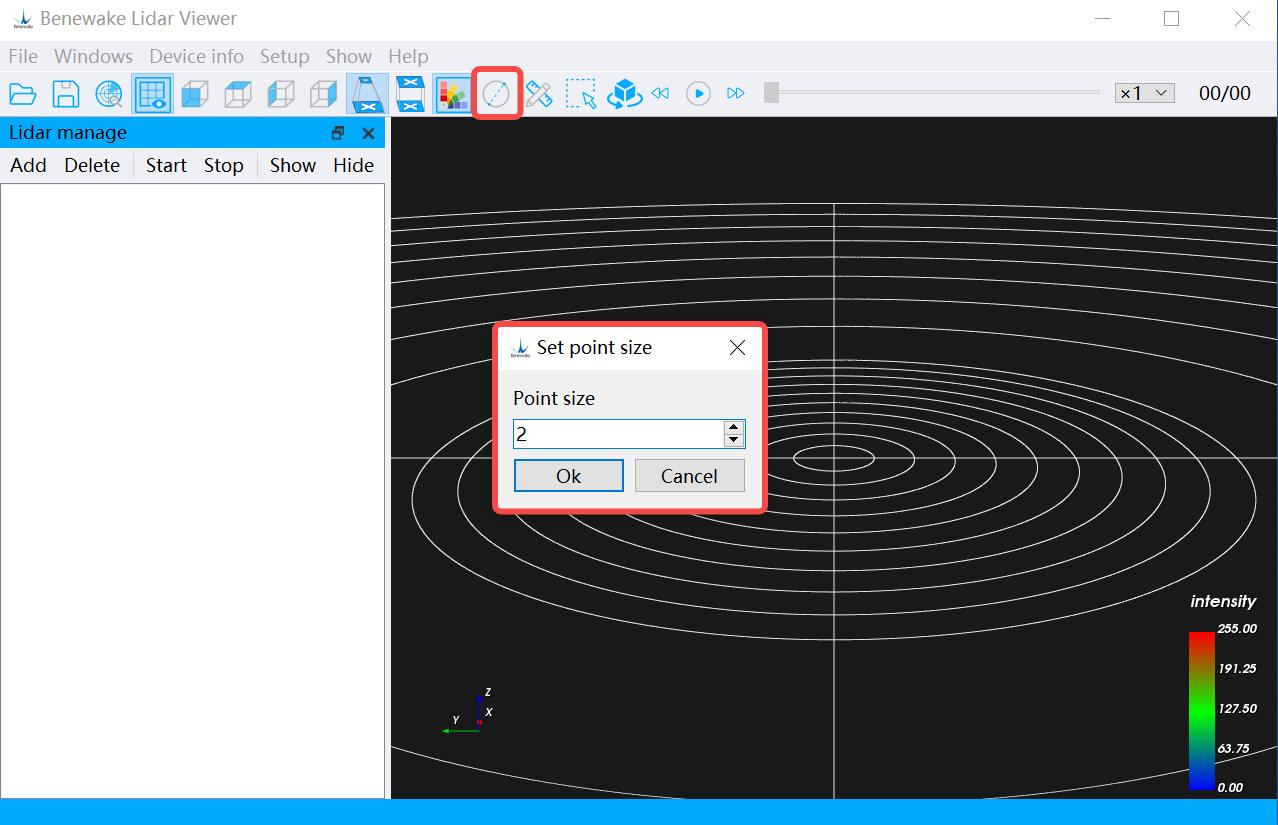Toggle the orthographic projection icon
This screenshot has width=1278, height=825.
pyautogui.click(x=410, y=94)
